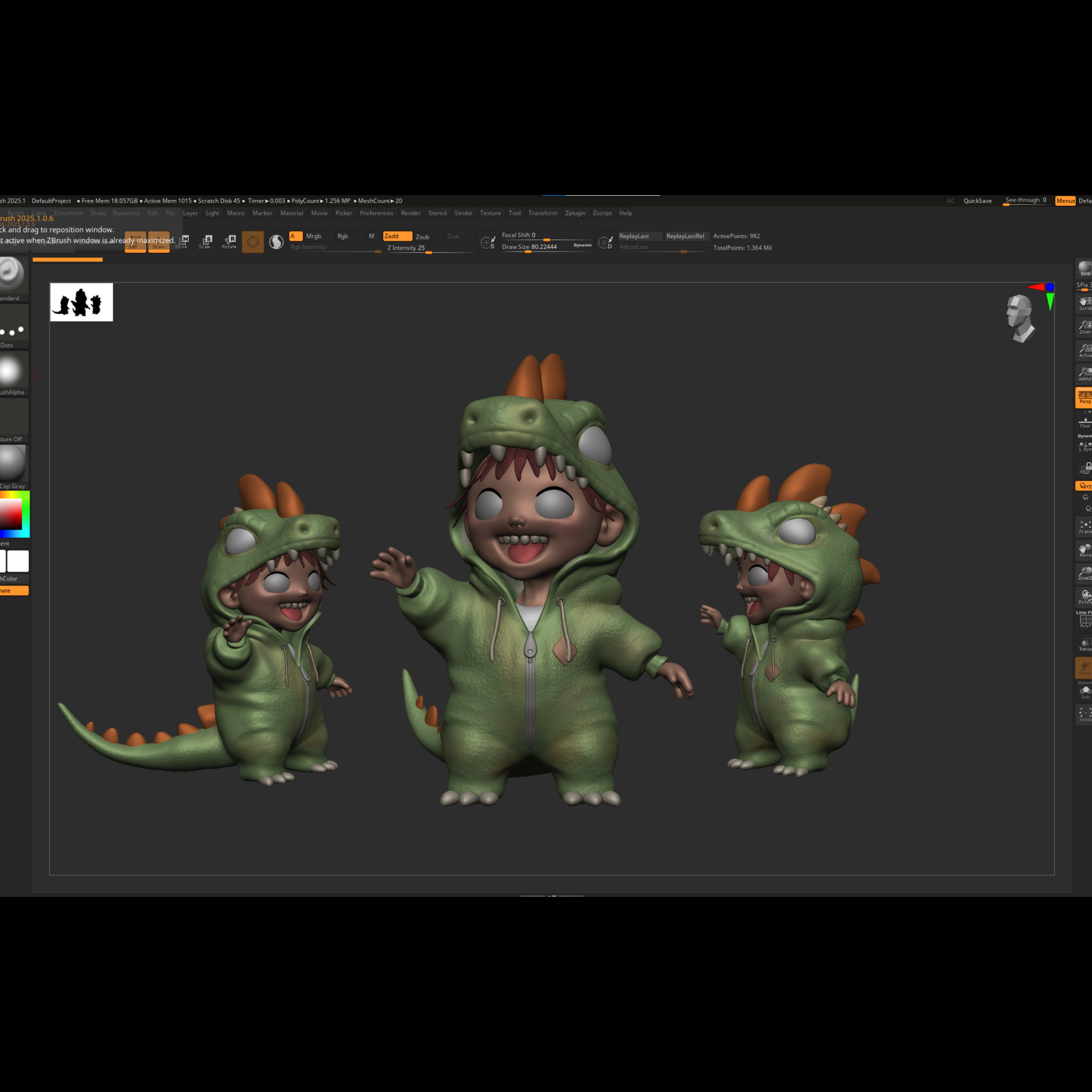1092x1092 pixels.
Task: Click the silhouette thumbnail preview
Action: pos(82,302)
